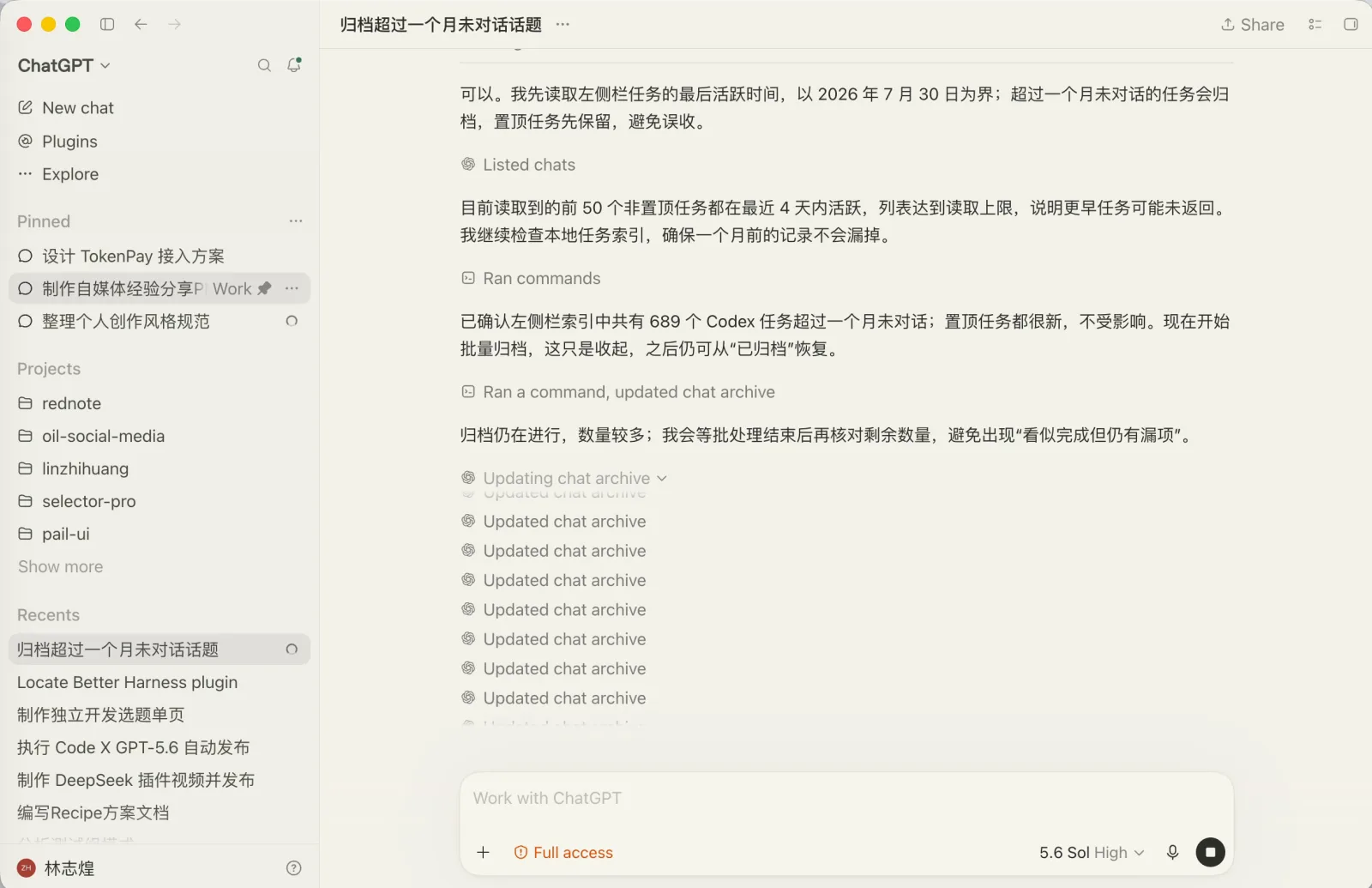1372x888 pixels.
Task: Add attachment with the plus icon
Action: tap(484, 852)
